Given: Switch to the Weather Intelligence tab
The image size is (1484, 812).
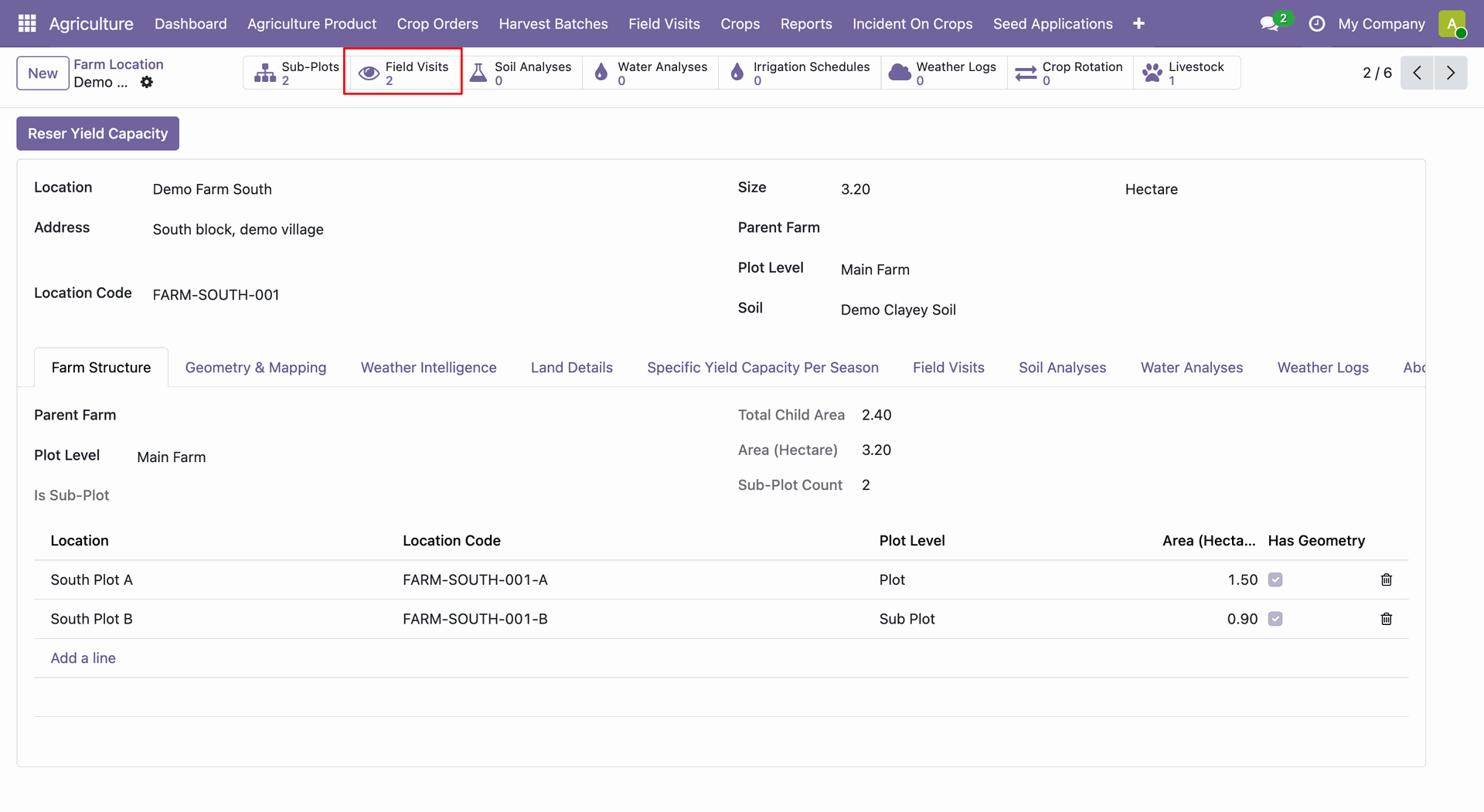Looking at the screenshot, I should coord(428,368).
